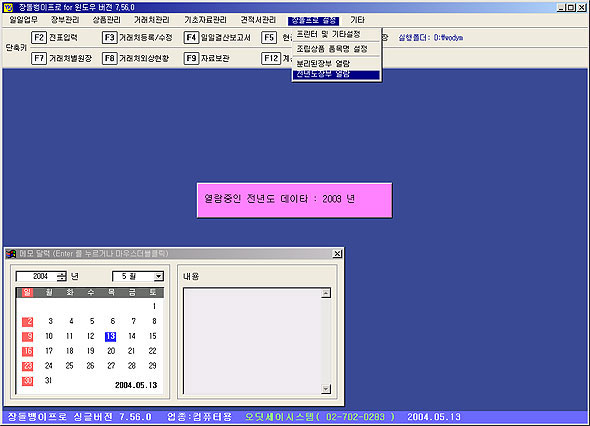Open F4 일일결산보고서 shortcut
590x426 pixels.
pyautogui.click(x=217, y=38)
